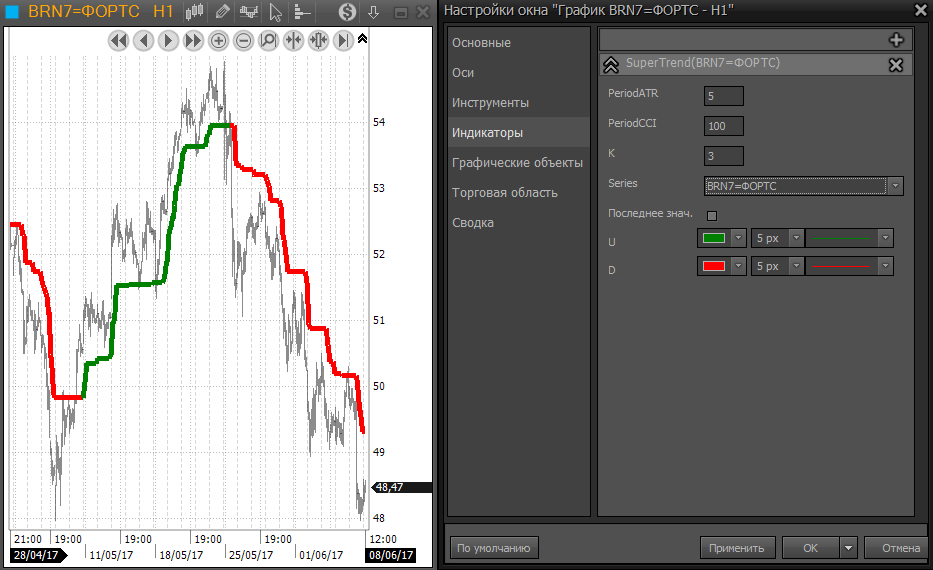
Task: Click the 'По умолчанию' button
Action: [x=493, y=548]
